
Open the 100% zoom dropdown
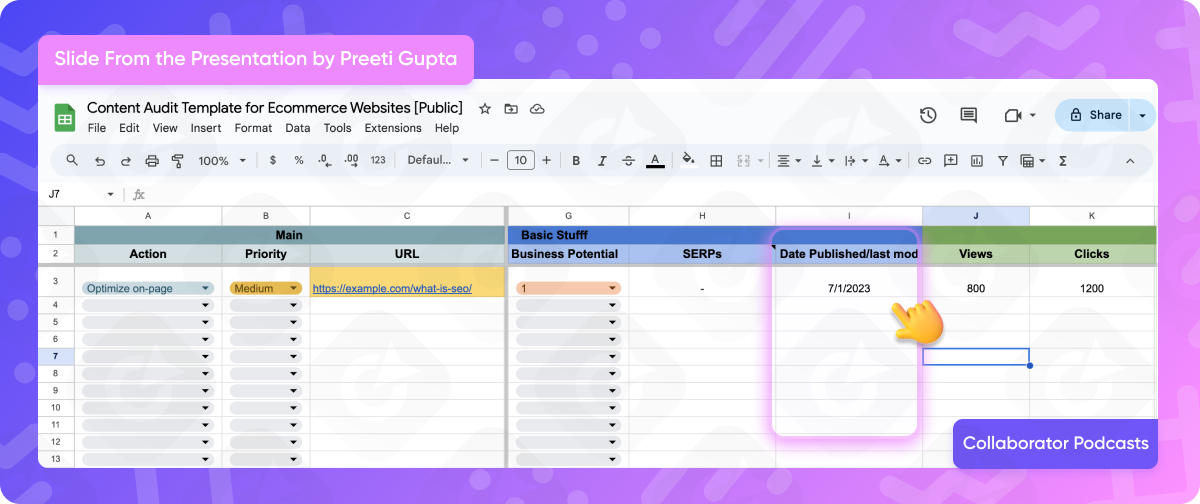pos(220,160)
